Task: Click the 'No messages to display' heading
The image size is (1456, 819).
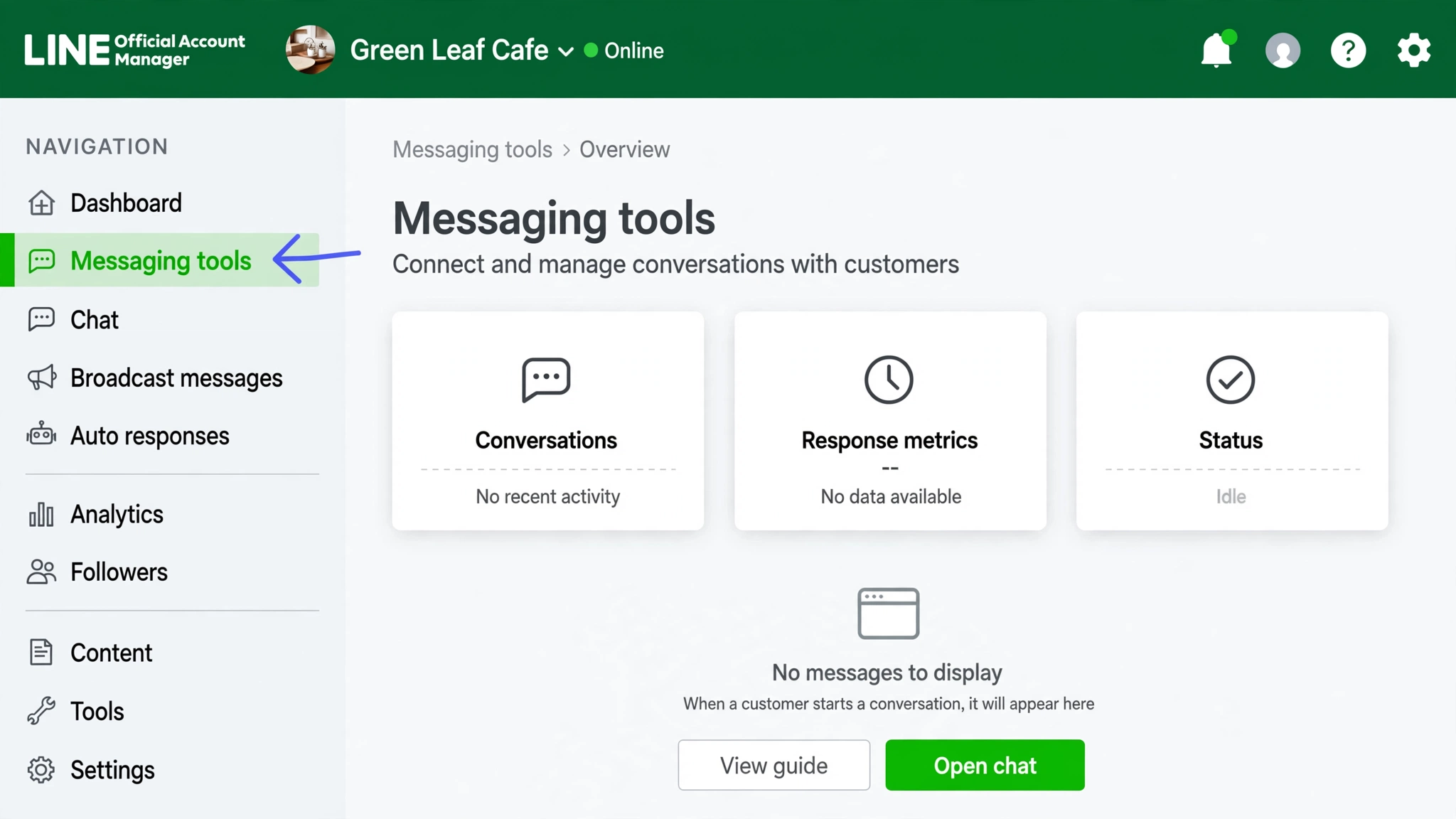Action: (x=887, y=673)
